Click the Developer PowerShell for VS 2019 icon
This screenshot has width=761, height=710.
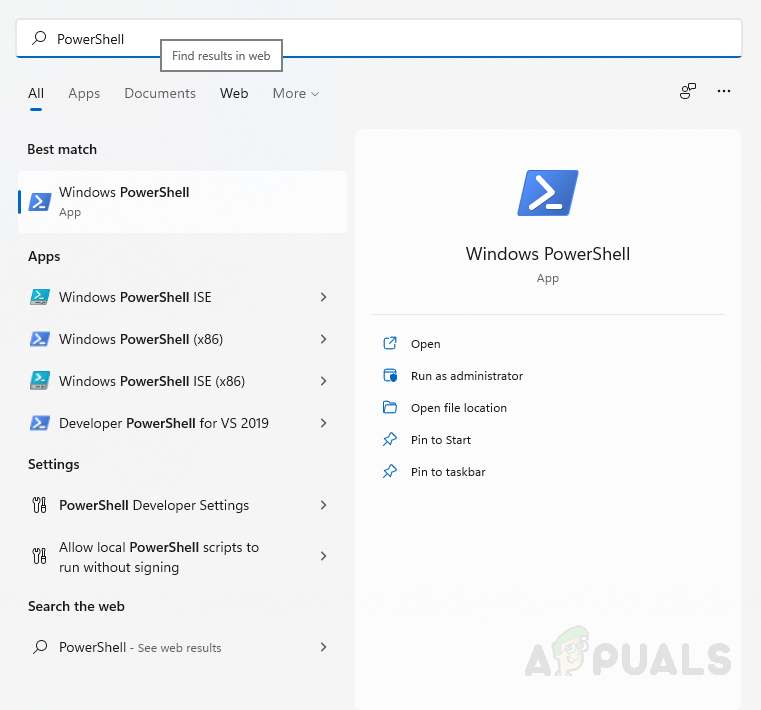pyautogui.click(x=40, y=423)
